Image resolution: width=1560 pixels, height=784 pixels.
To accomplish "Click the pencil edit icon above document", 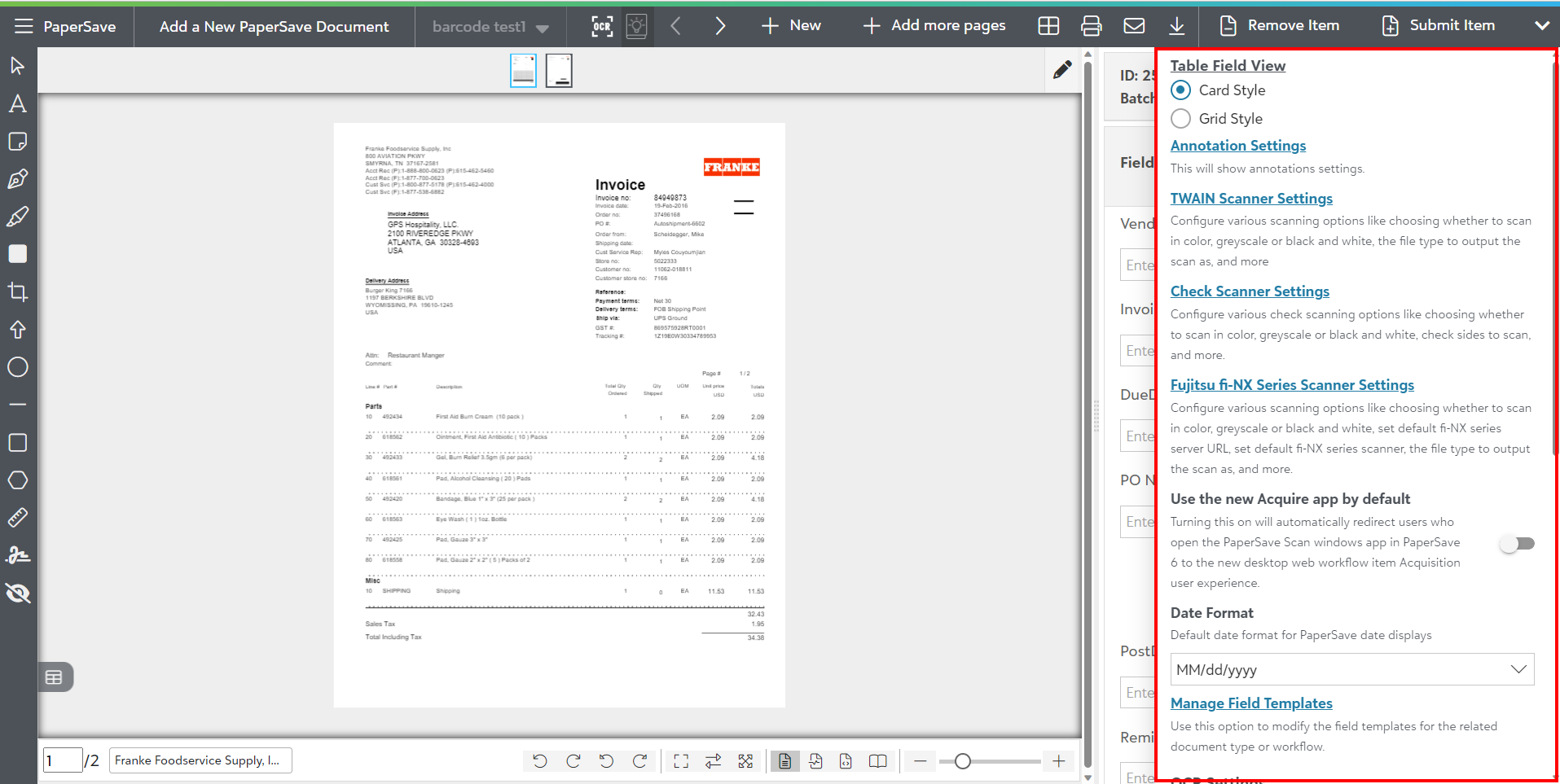I will [1062, 70].
